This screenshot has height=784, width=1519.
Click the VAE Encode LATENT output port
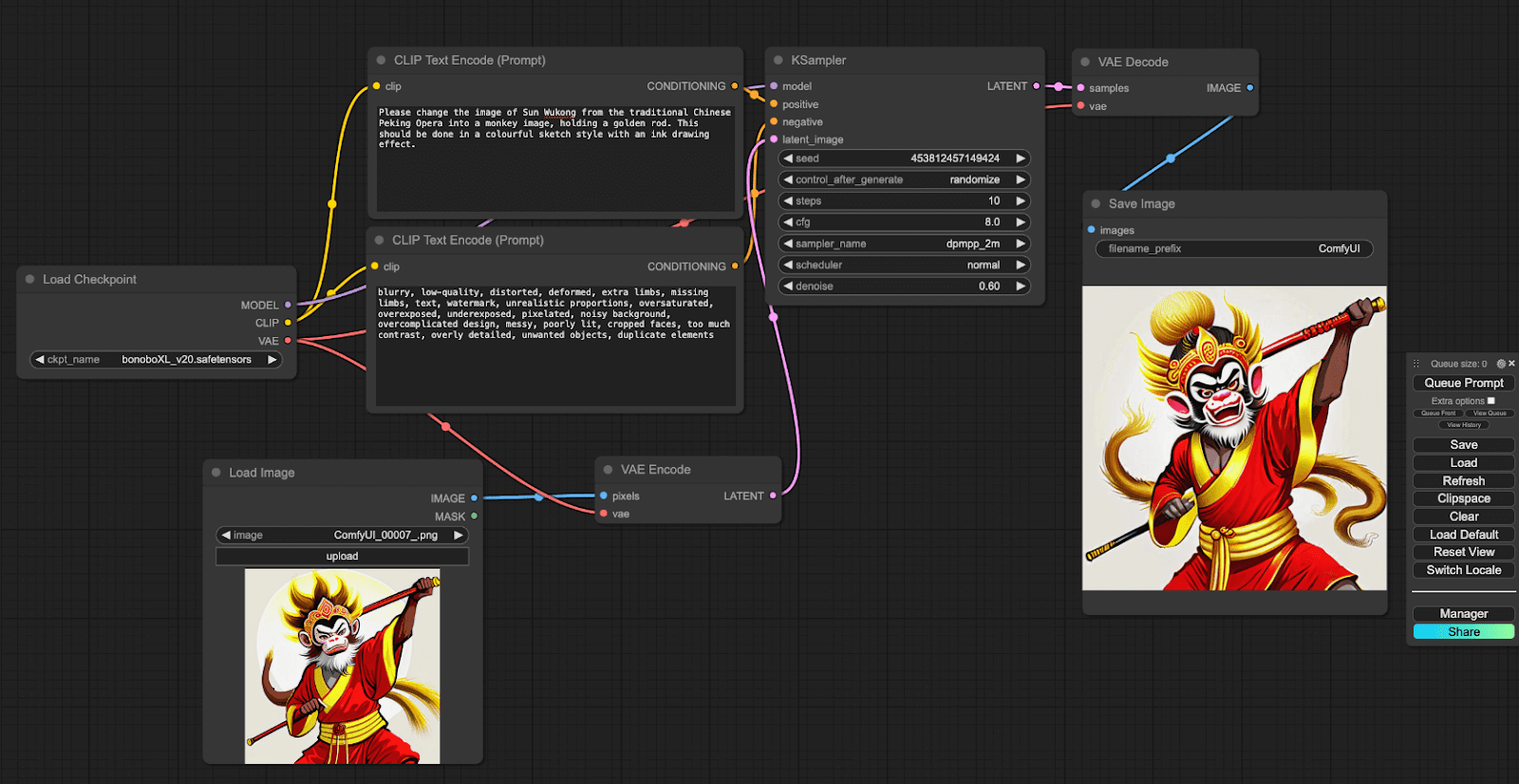point(773,495)
